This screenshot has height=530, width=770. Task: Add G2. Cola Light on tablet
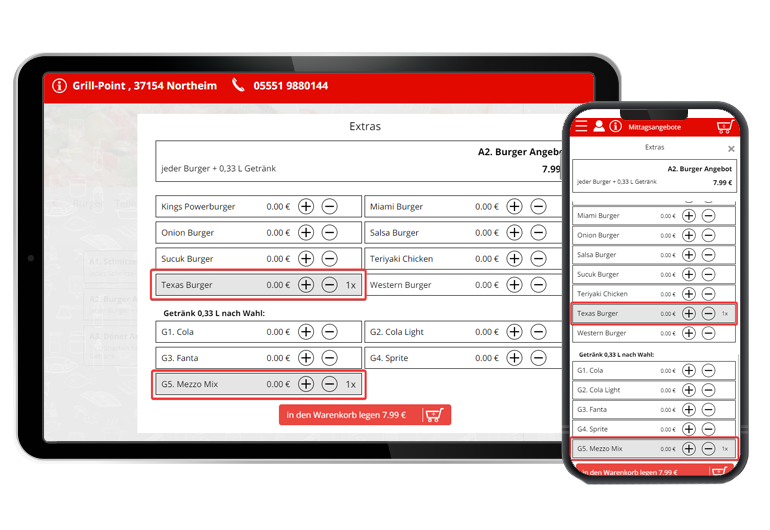point(515,332)
